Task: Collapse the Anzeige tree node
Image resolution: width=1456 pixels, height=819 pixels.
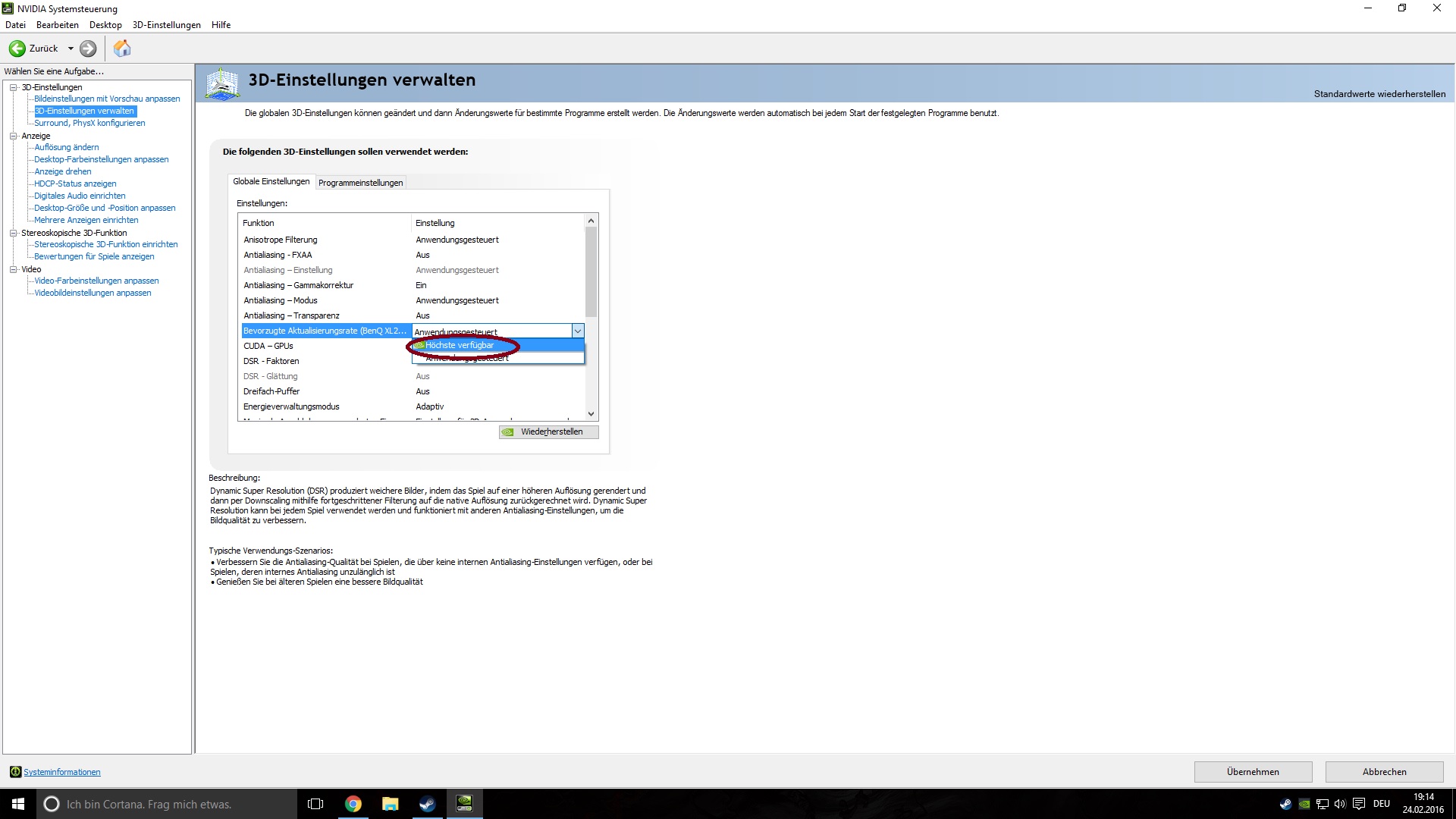Action: (13, 136)
